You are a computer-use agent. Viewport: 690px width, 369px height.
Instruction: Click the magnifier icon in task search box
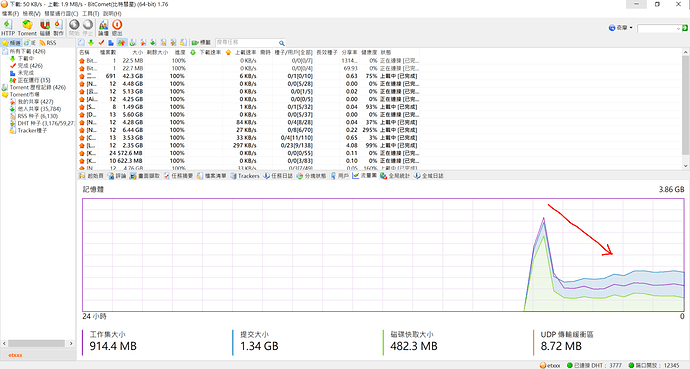[x=282, y=43]
